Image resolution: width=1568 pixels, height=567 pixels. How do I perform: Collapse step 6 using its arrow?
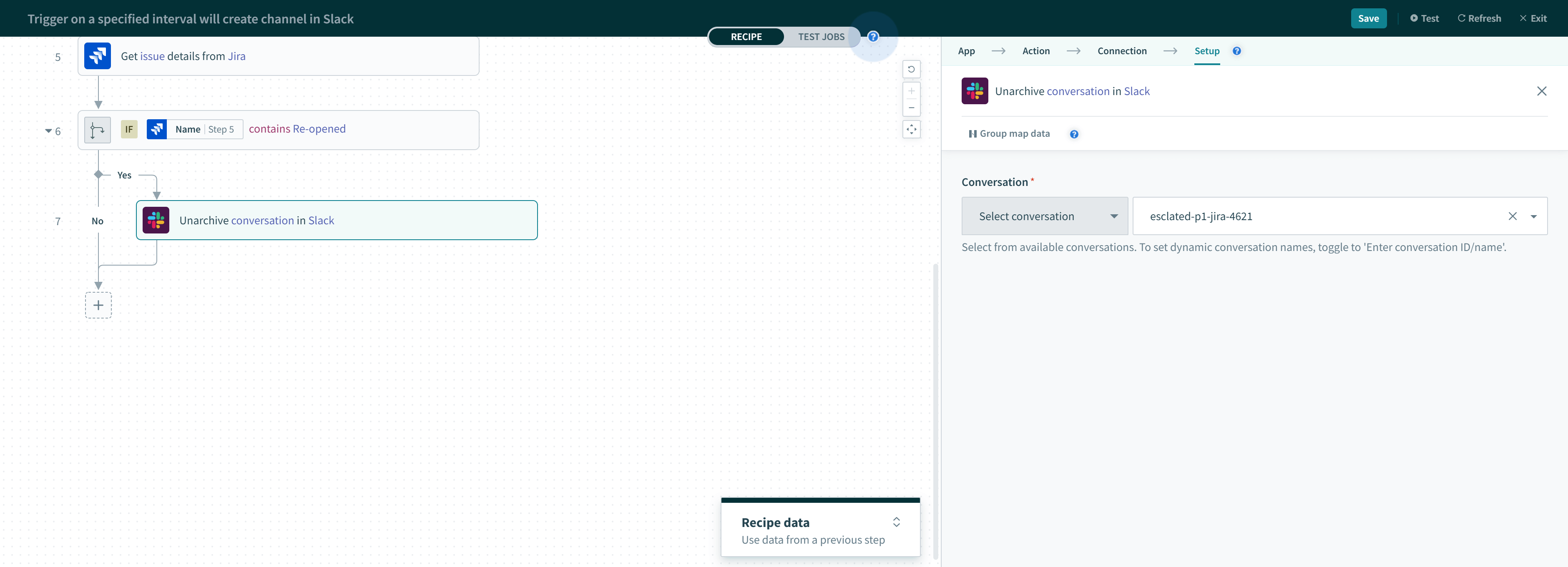point(48,131)
